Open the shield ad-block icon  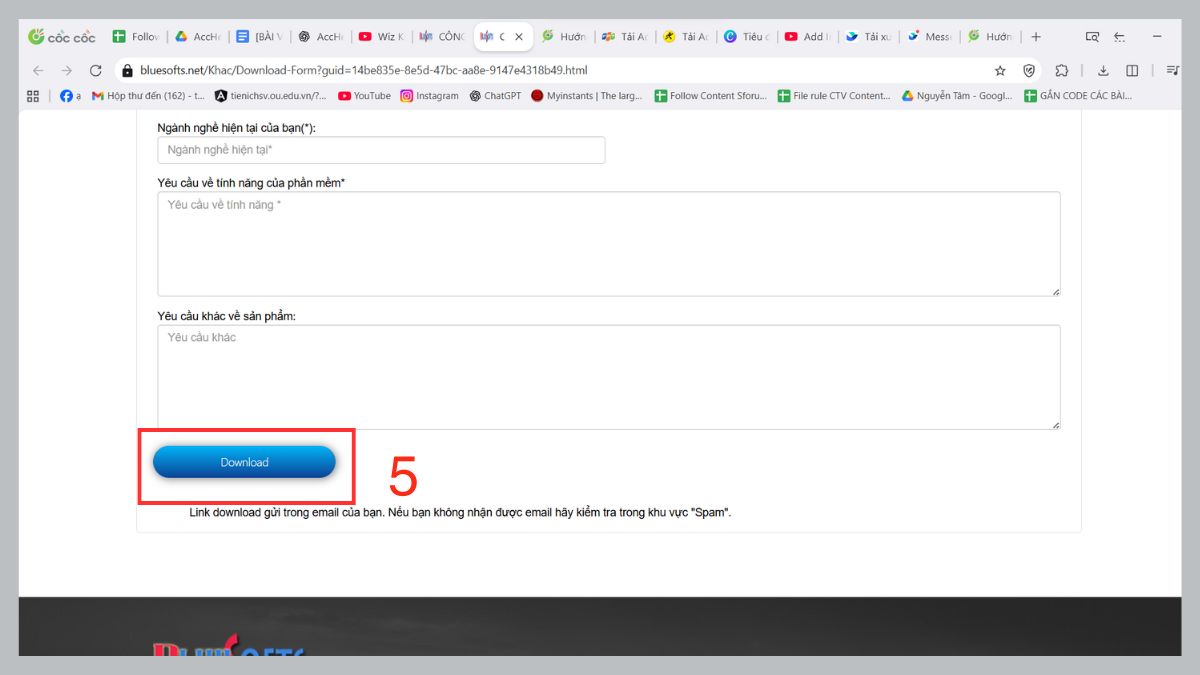pyautogui.click(x=1029, y=71)
